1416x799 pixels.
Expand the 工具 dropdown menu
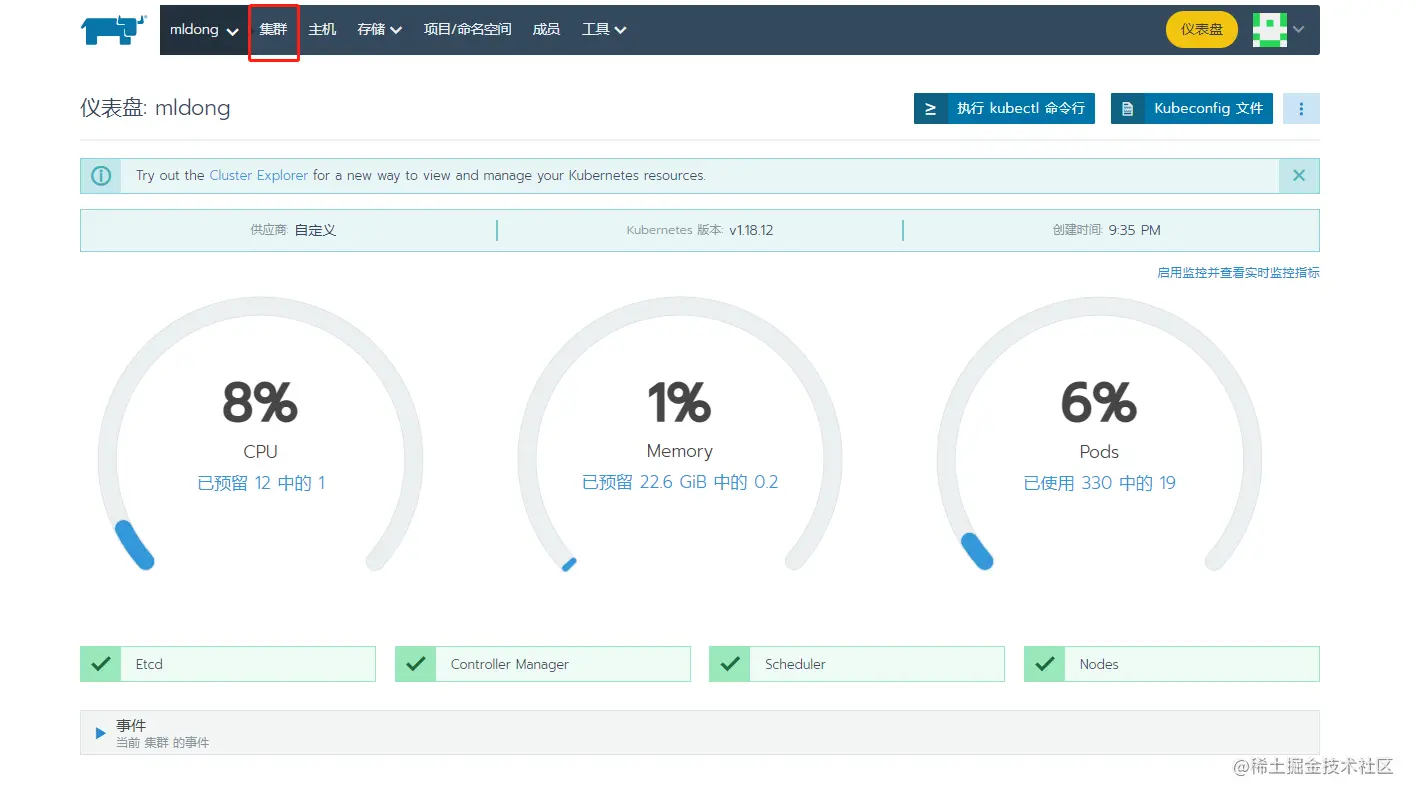coord(604,30)
